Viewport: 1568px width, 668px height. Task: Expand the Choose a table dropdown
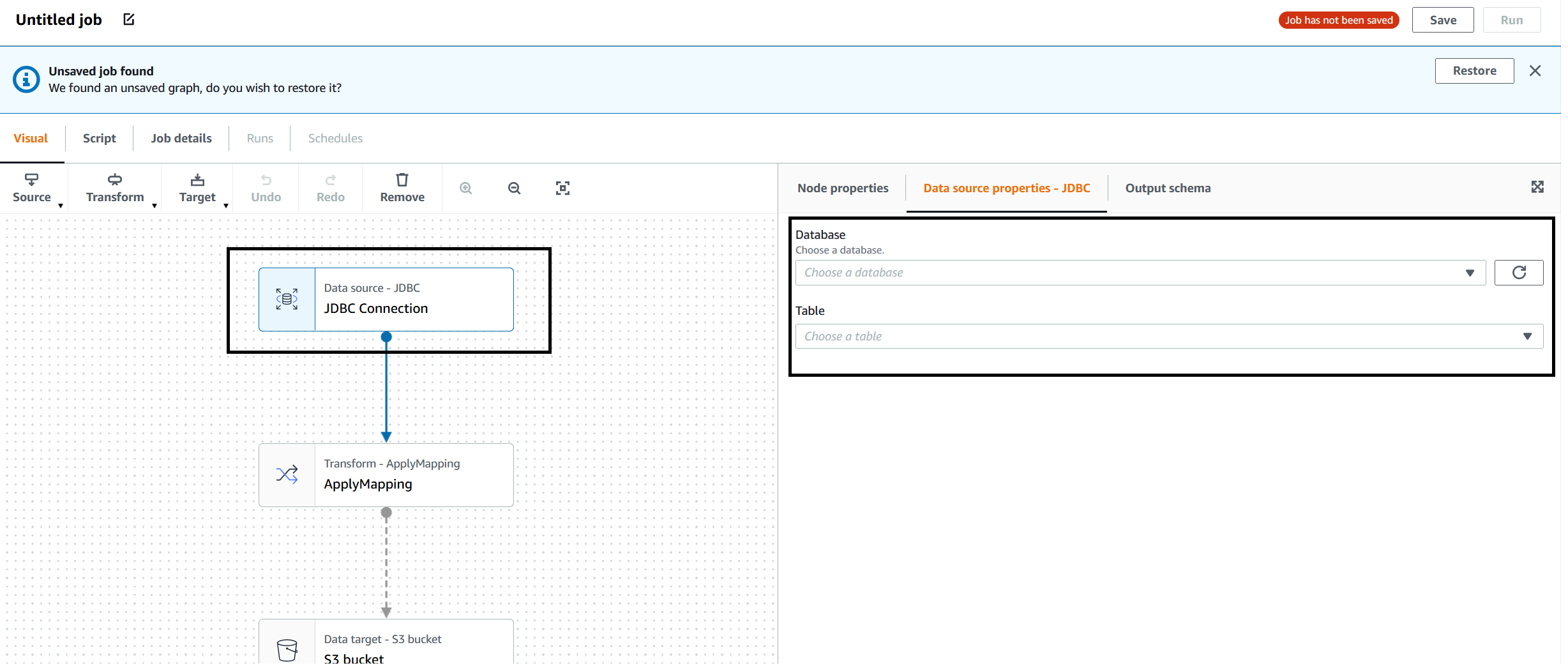pyautogui.click(x=1168, y=337)
